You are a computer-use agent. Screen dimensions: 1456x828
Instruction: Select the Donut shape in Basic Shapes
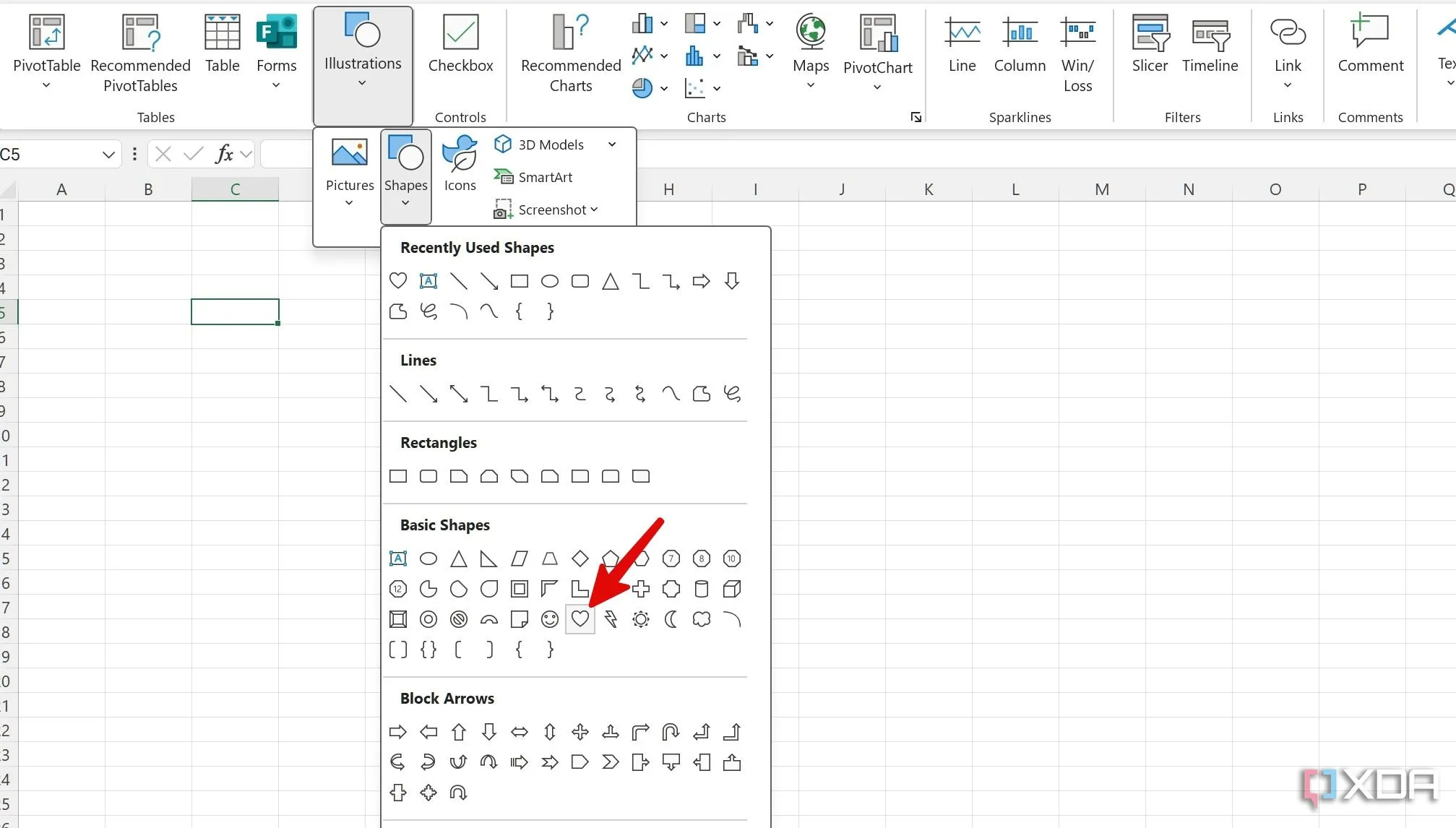pyautogui.click(x=428, y=619)
